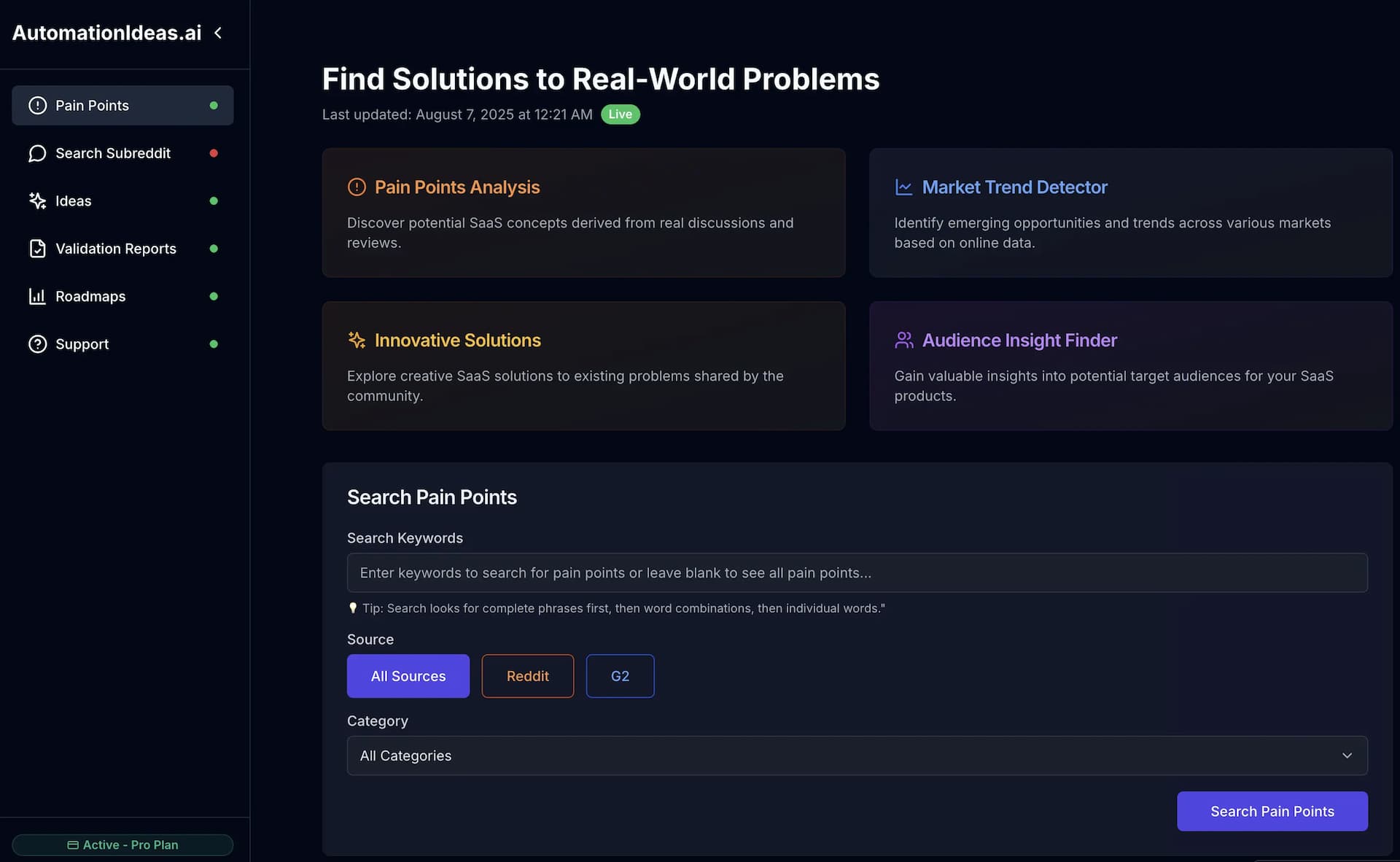Screen dimensions: 1400x862
Task: Go to the Validation Reports section
Action: [x=116, y=249]
